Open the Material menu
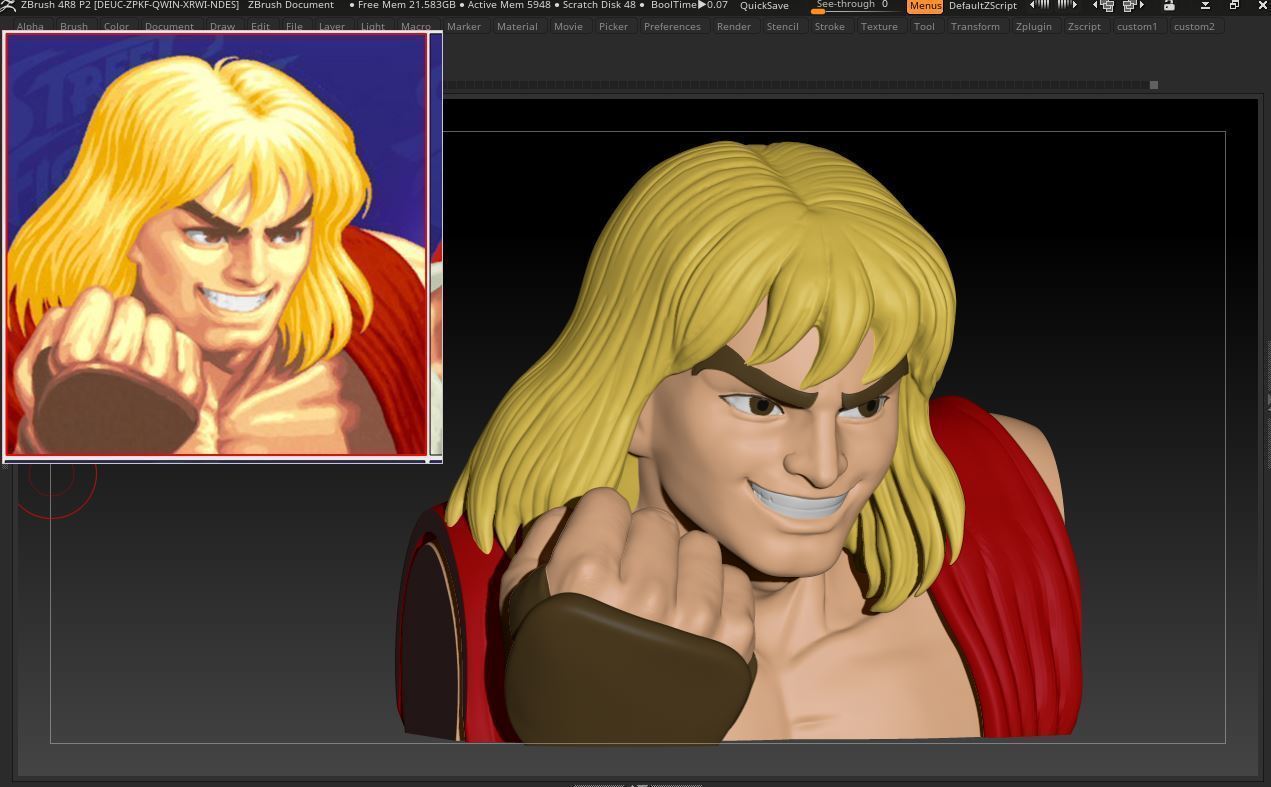 (x=517, y=26)
